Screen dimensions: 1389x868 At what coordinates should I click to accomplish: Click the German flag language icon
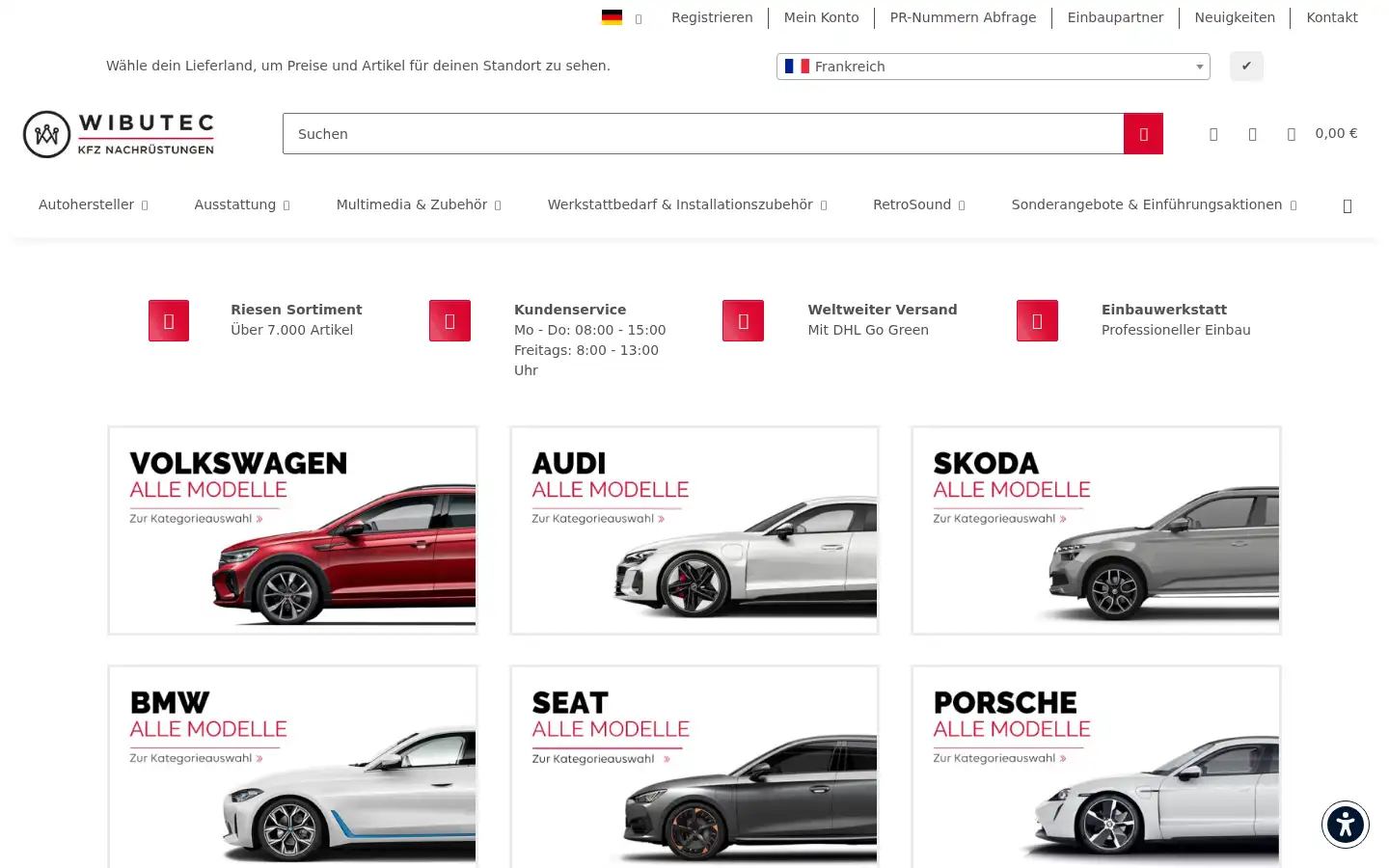pyautogui.click(x=612, y=17)
